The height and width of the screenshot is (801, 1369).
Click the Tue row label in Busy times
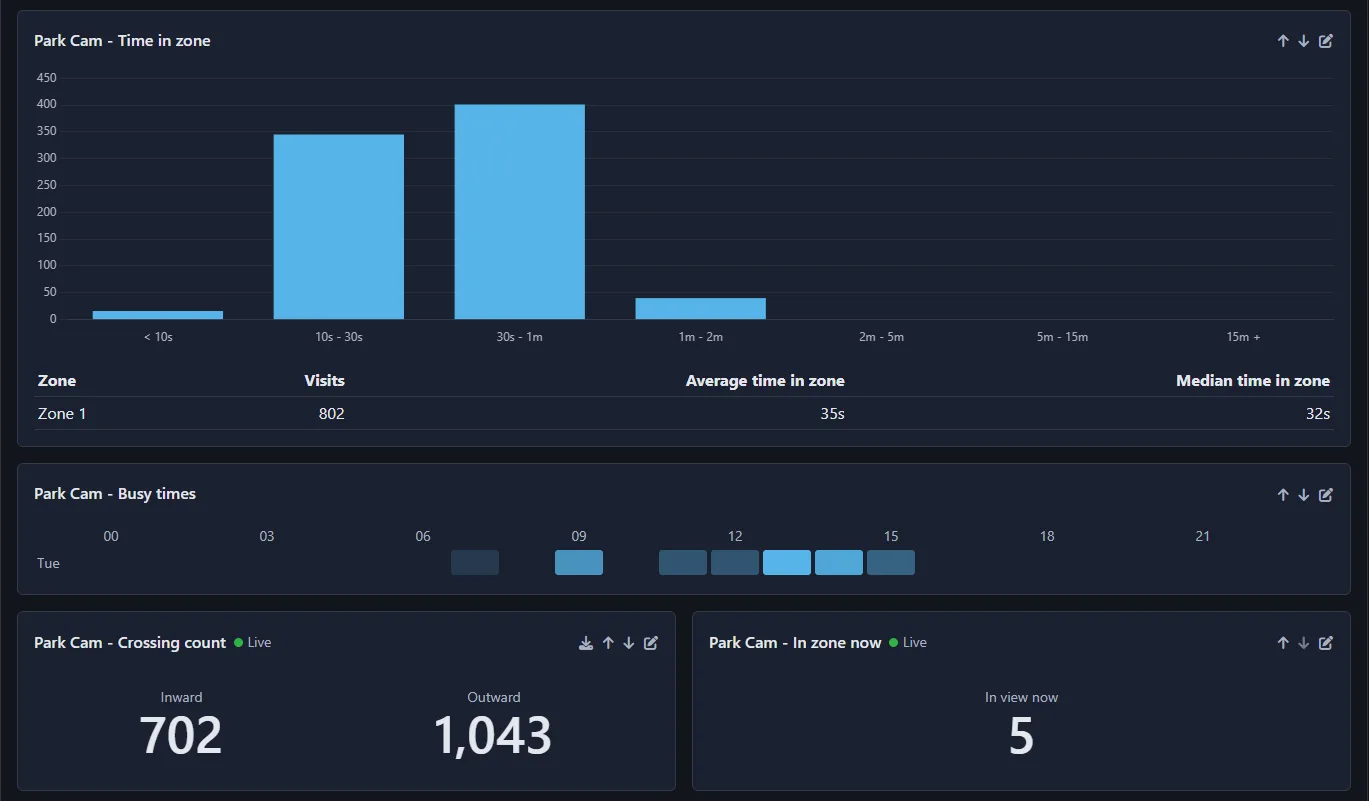pos(48,563)
